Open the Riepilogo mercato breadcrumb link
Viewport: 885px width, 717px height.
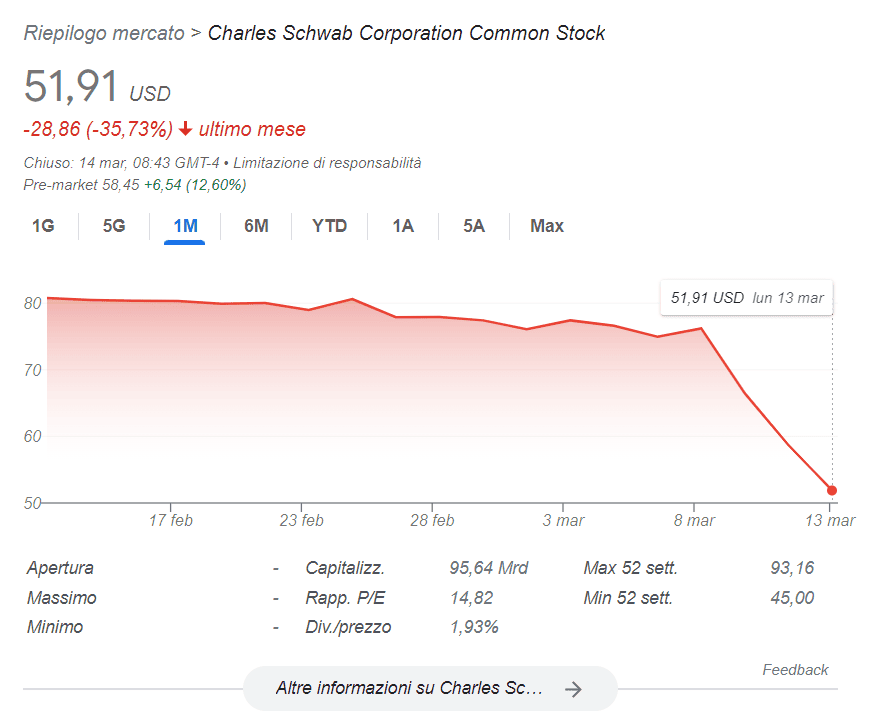point(103,32)
